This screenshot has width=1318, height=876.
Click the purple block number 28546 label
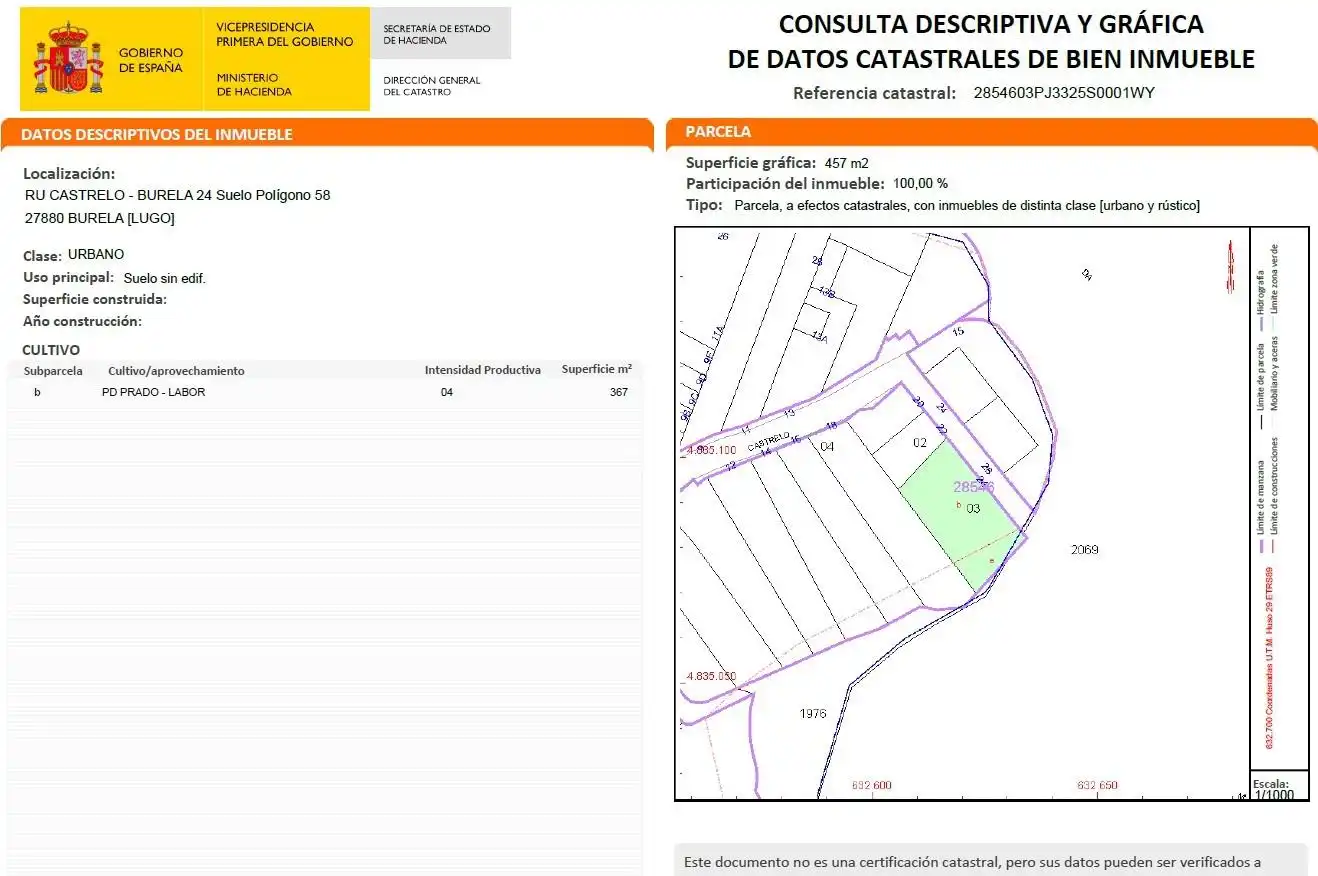click(973, 487)
